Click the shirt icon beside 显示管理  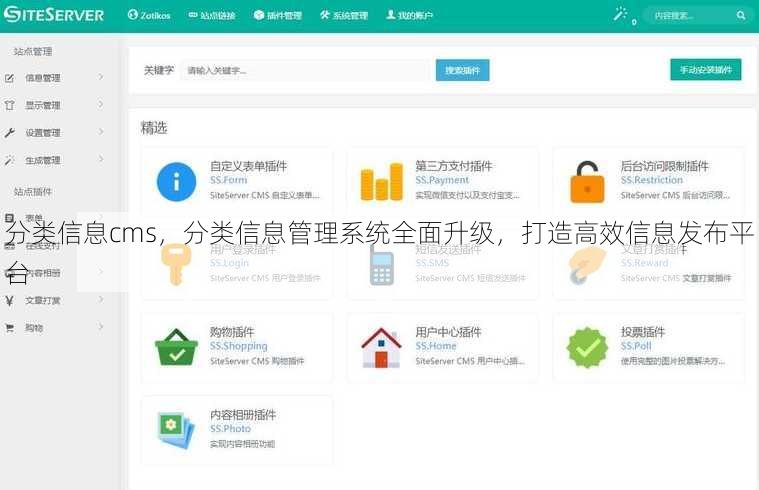pyautogui.click(x=9, y=105)
